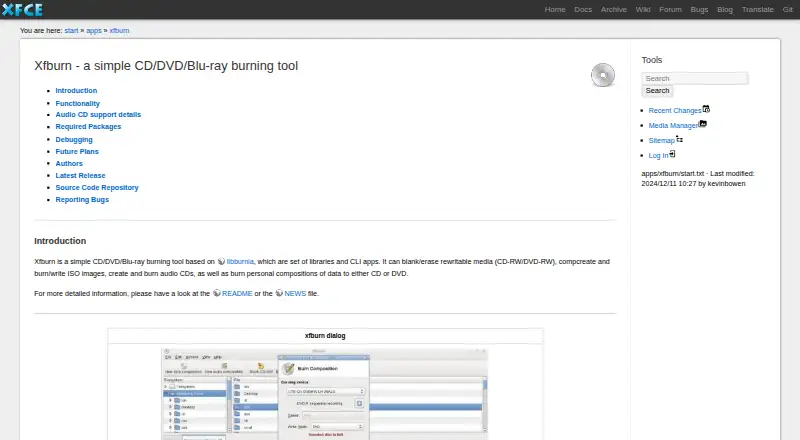Jump to Introduction in table of contents
The image size is (800, 440).
pos(76,90)
